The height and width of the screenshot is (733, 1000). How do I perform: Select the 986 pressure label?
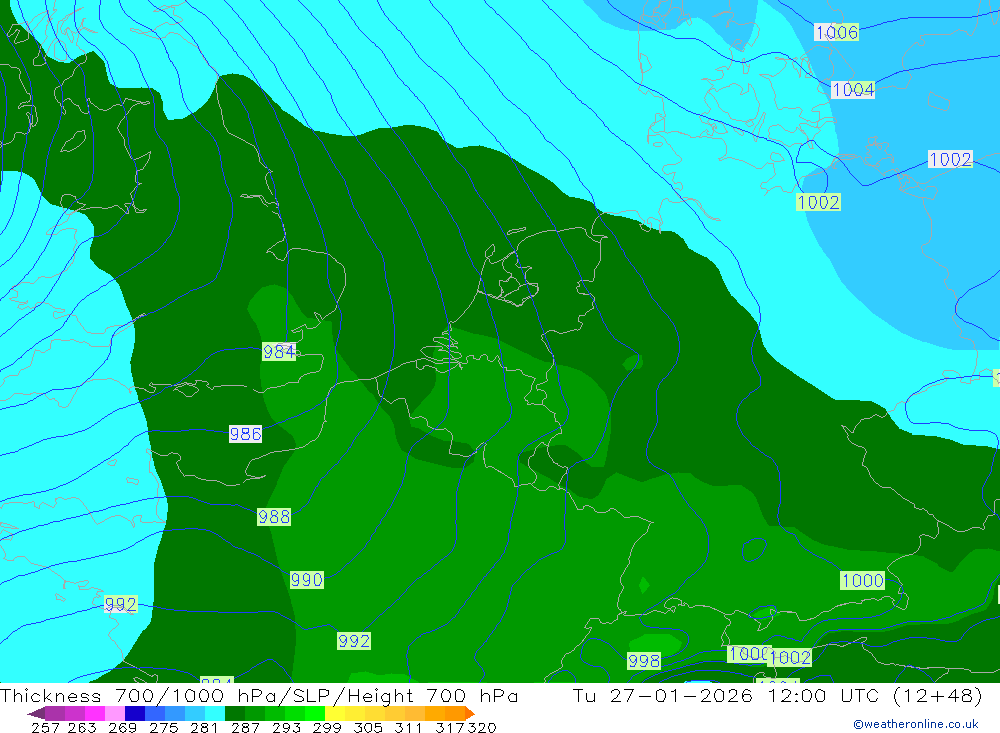pyautogui.click(x=246, y=434)
